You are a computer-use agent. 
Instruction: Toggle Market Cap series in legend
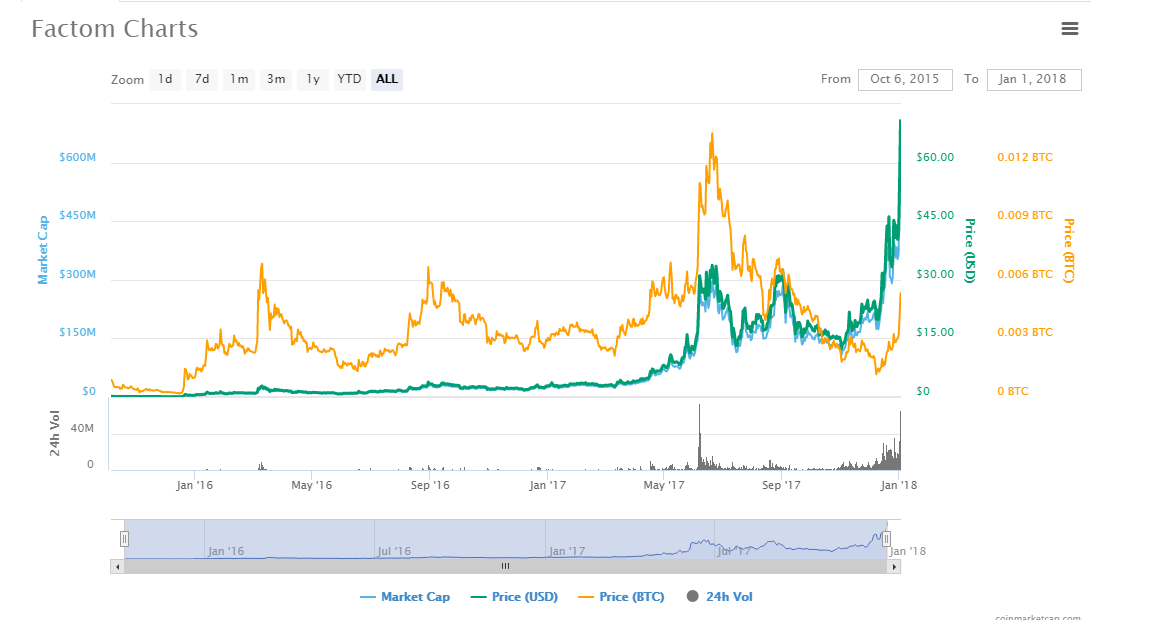tap(405, 597)
